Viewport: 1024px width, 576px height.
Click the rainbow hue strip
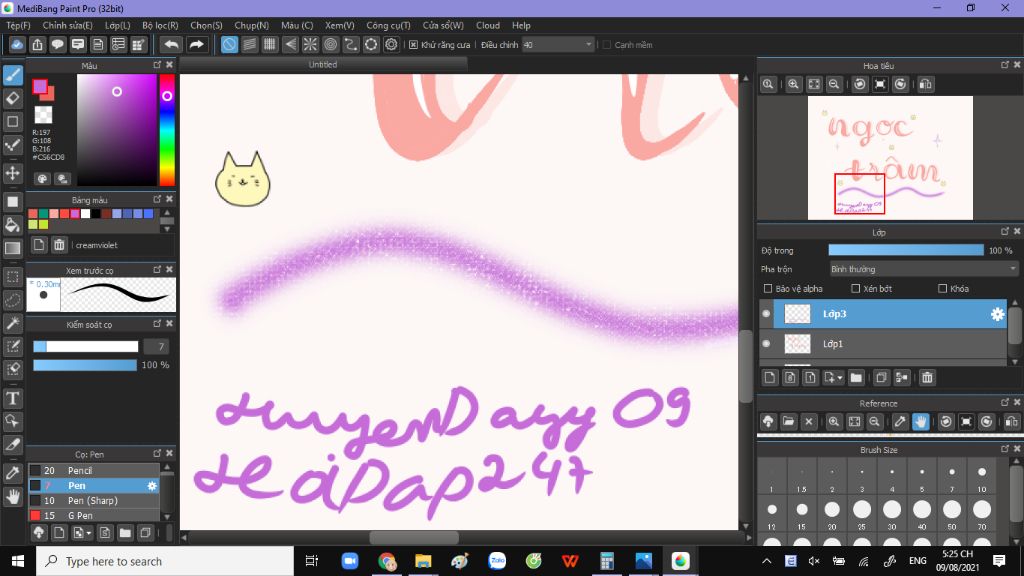167,130
